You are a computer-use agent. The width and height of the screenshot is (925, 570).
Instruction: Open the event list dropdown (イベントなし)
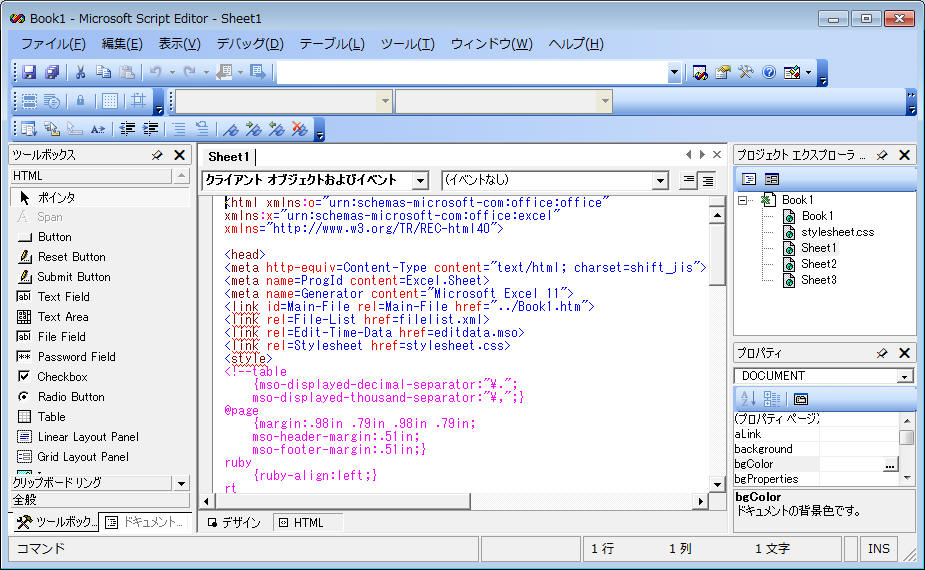click(659, 181)
